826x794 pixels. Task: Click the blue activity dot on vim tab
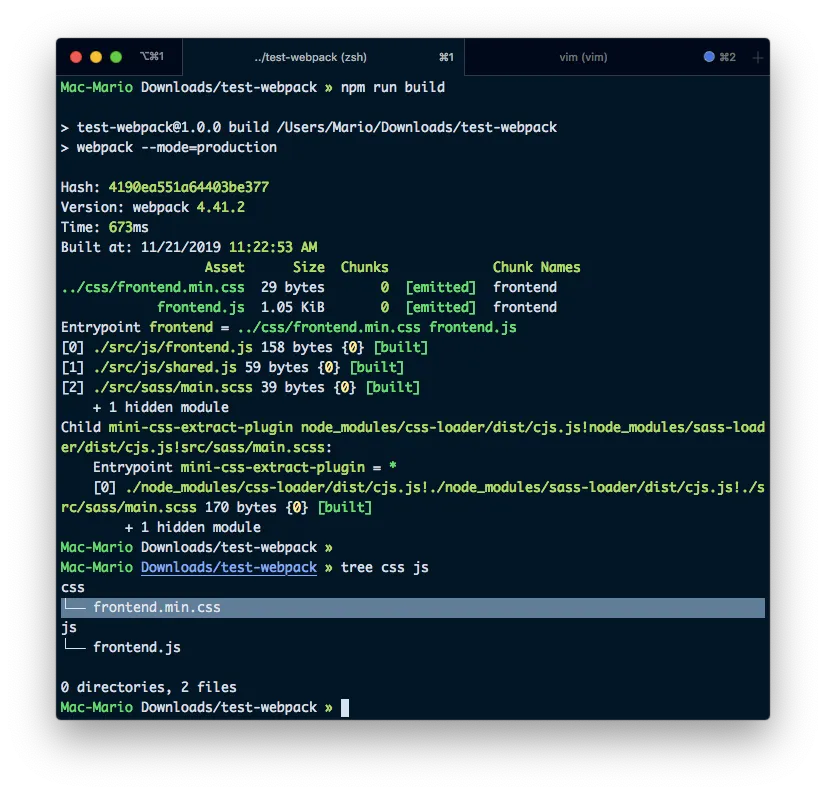click(x=709, y=56)
